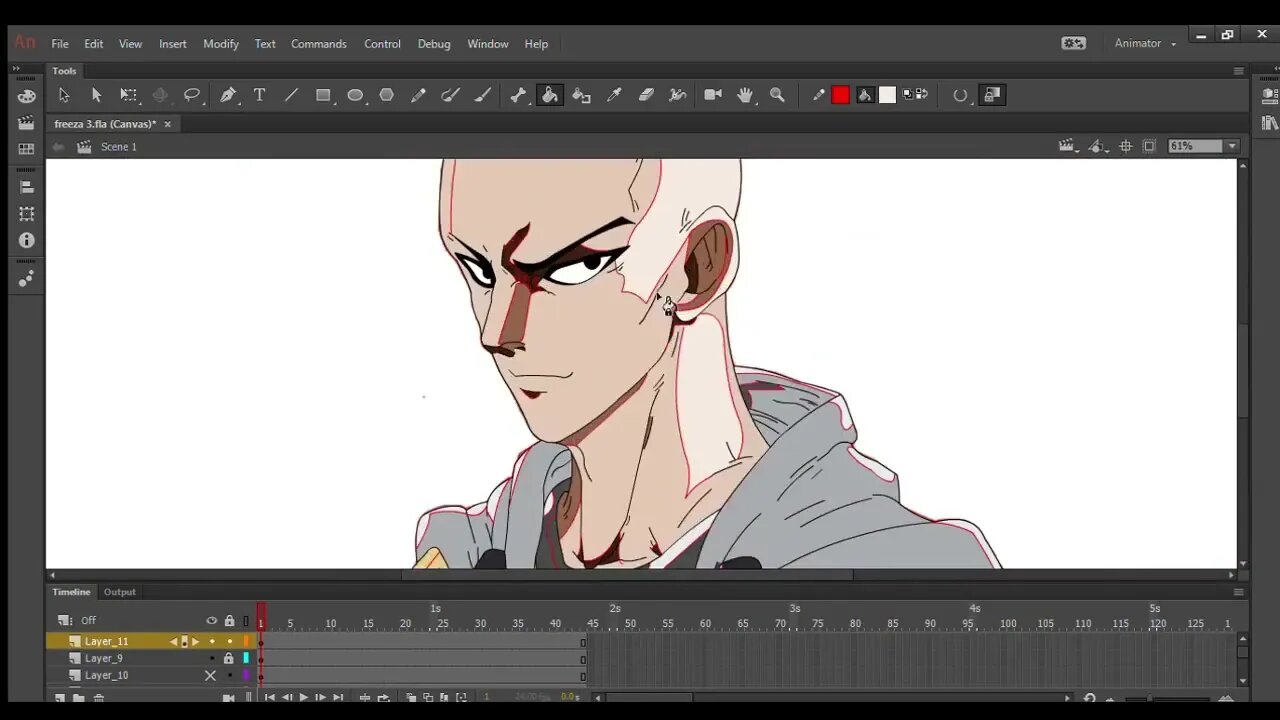Toggle the lock dot on Layer_11
This screenshot has height=720, width=1280.
pos(229,641)
